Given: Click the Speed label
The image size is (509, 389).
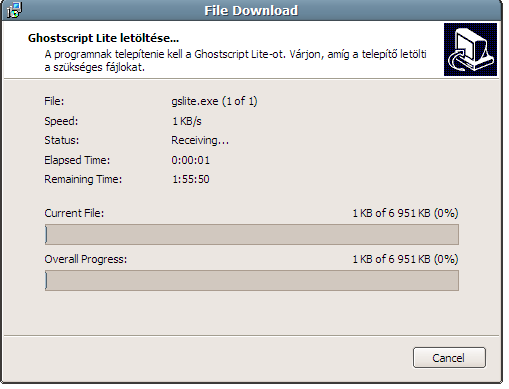Looking at the screenshot, I should [61, 121].
